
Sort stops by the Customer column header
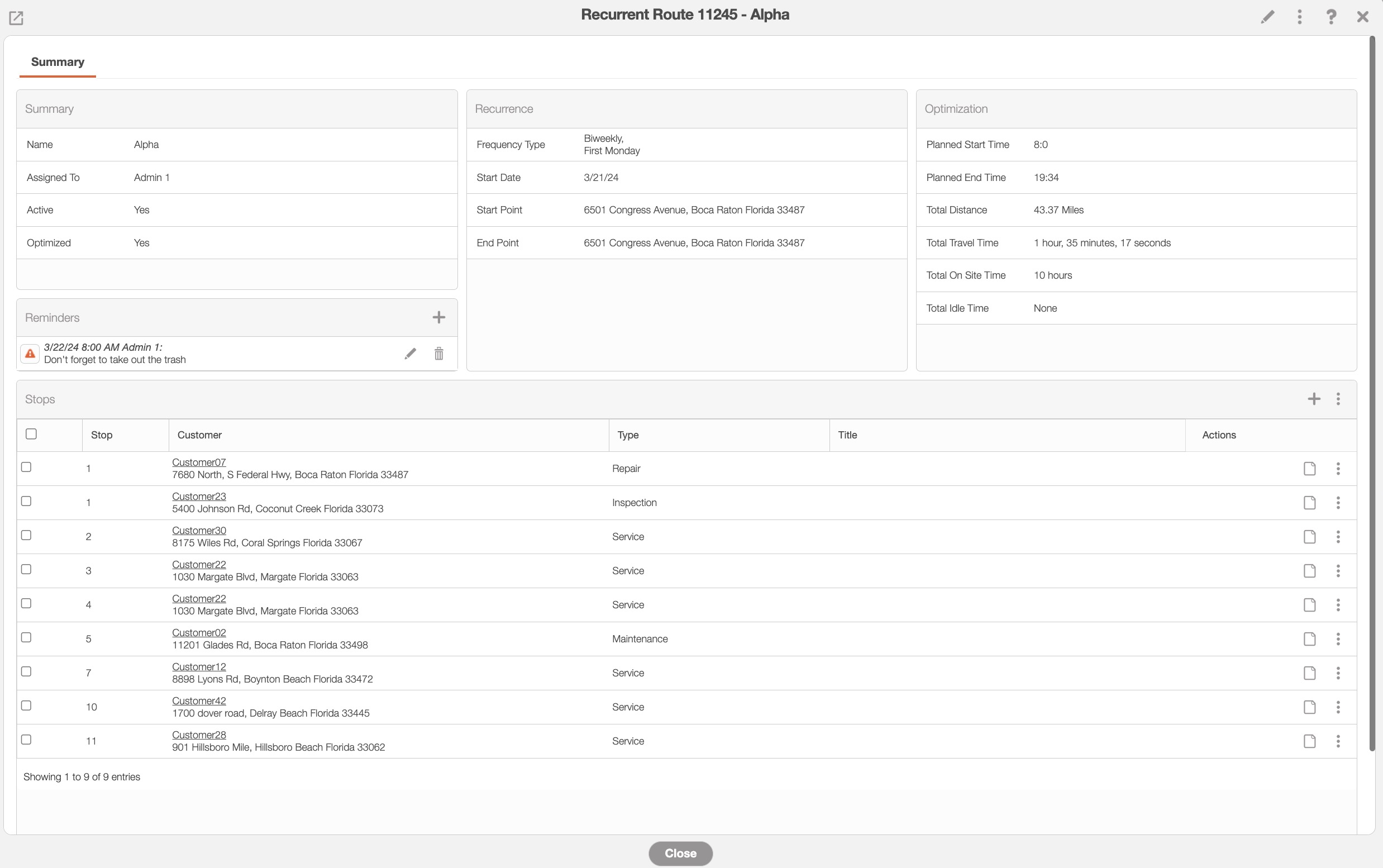(199, 435)
